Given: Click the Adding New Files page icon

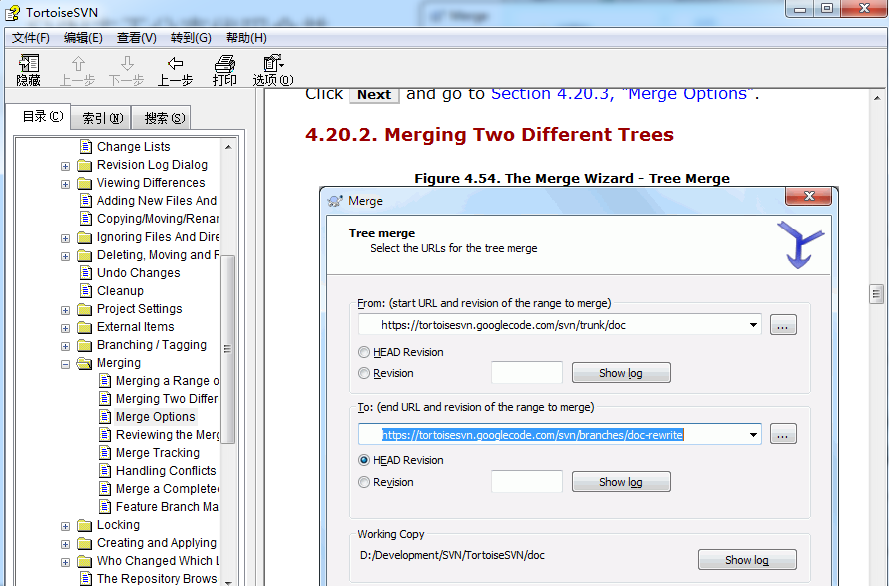Looking at the screenshot, I should [x=86, y=201].
